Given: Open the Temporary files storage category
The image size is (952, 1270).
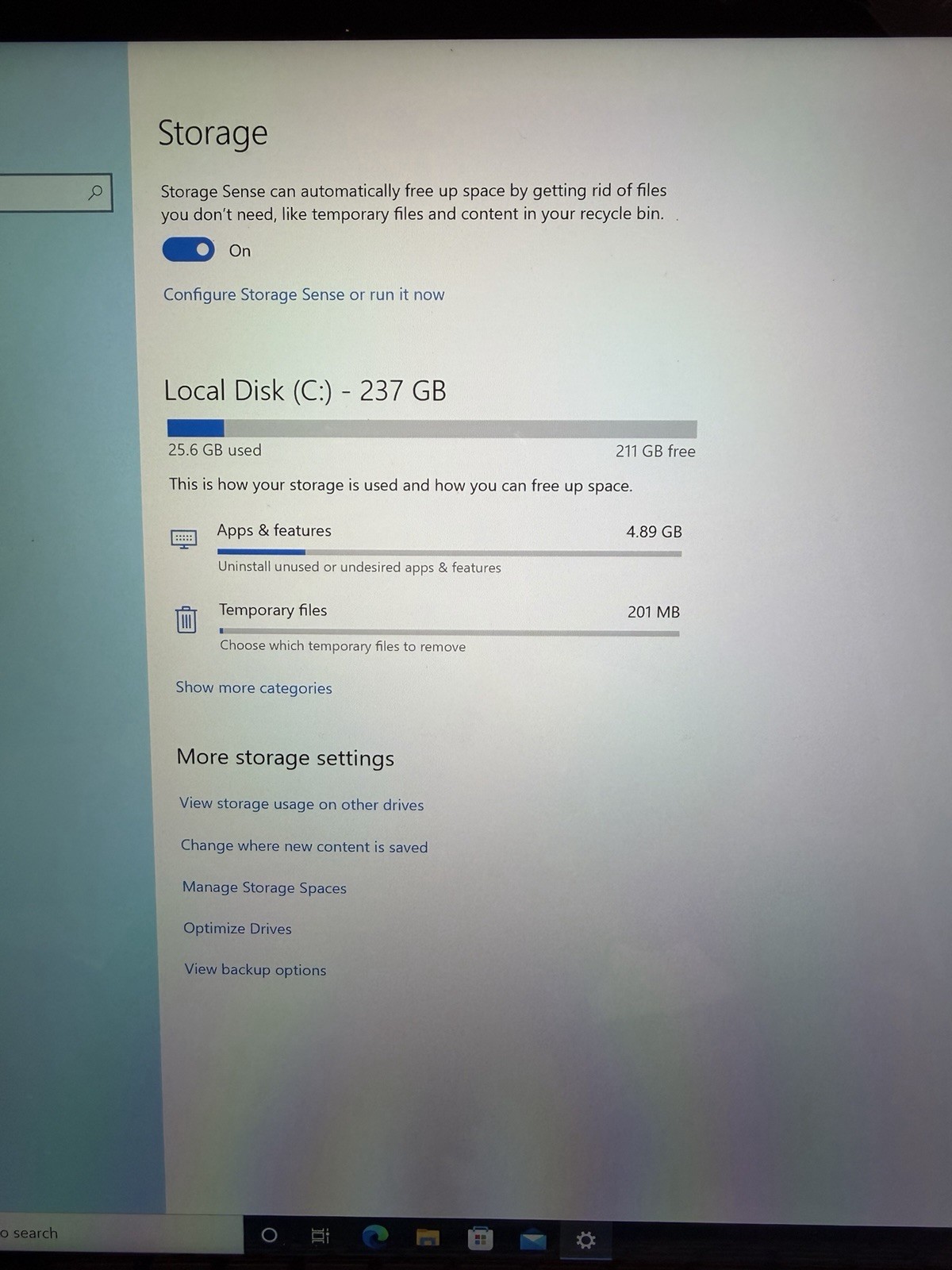Looking at the screenshot, I should [x=427, y=628].
